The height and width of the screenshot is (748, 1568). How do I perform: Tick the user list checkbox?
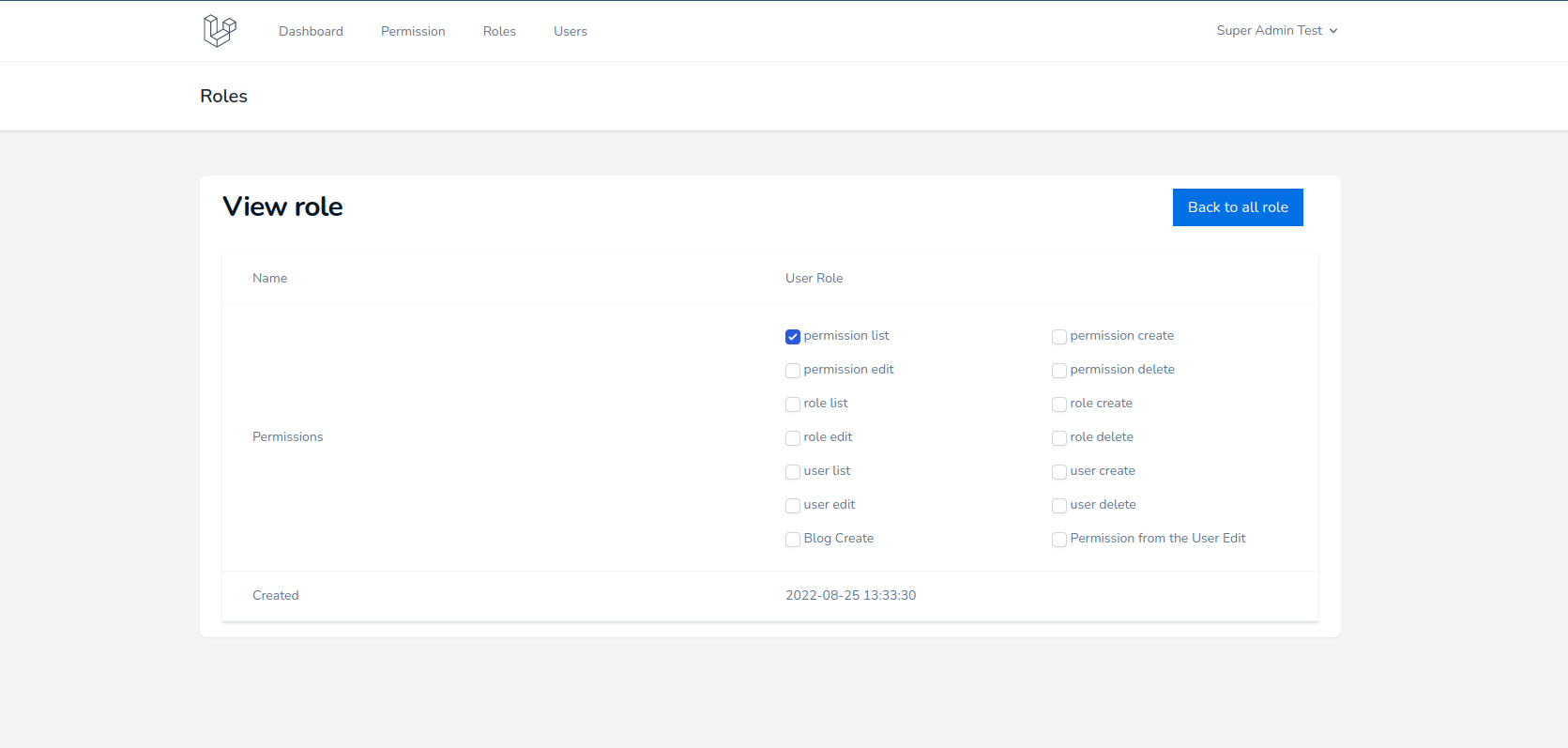click(x=793, y=472)
